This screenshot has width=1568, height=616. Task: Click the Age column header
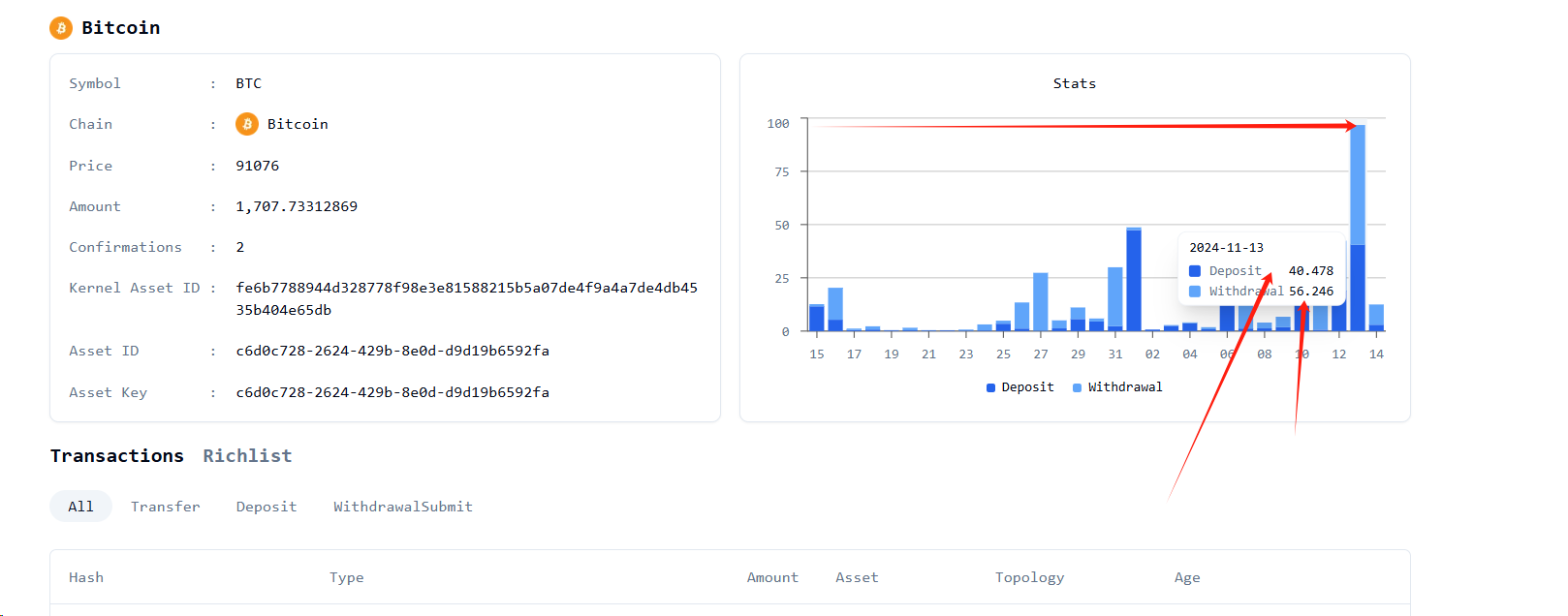pos(1187,577)
